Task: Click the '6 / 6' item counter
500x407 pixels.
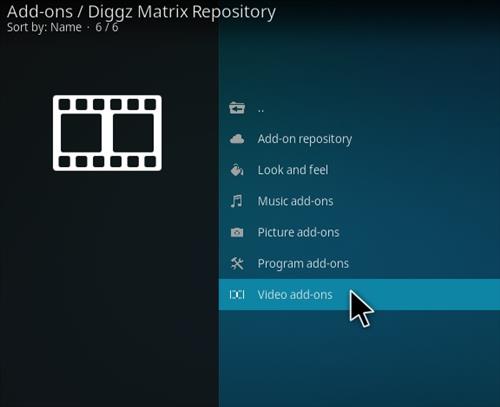Action: (107, 27)
